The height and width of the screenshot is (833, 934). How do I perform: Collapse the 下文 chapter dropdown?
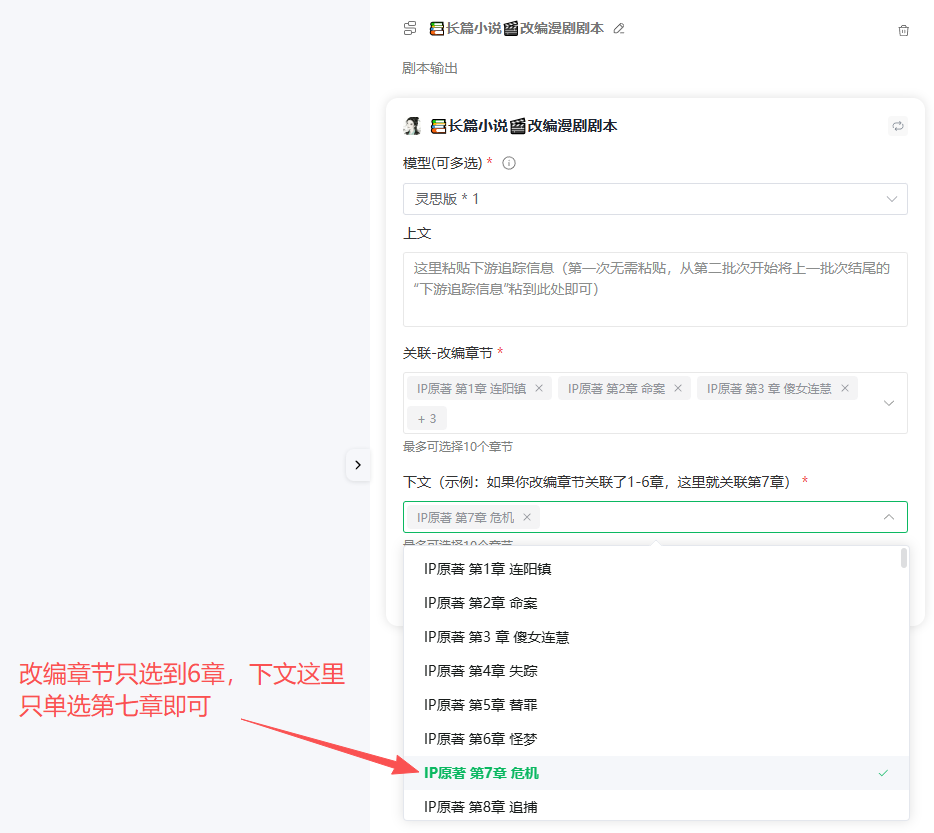click(889, 517)
